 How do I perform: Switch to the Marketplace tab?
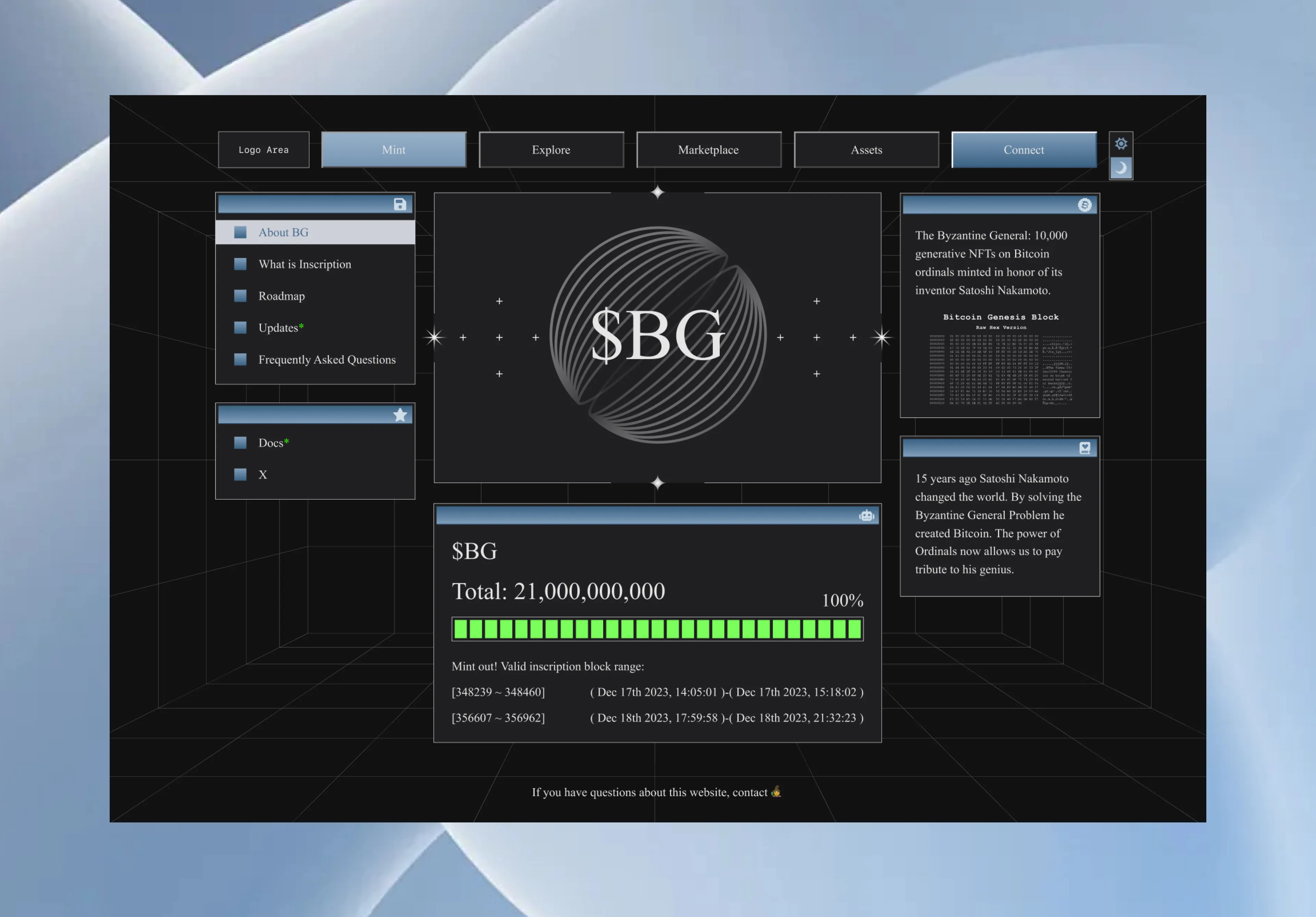(708, 150)
